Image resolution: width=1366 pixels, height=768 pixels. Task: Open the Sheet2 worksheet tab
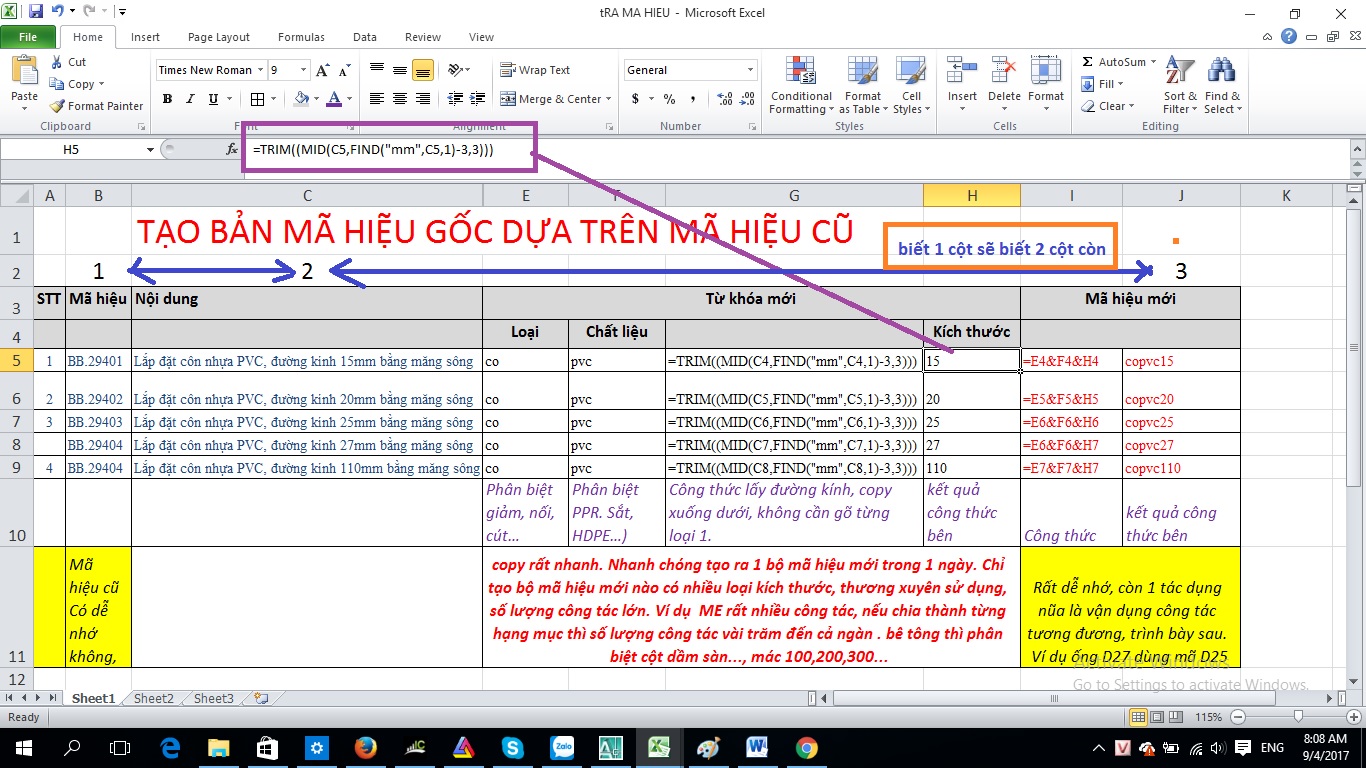coord(154,699)
